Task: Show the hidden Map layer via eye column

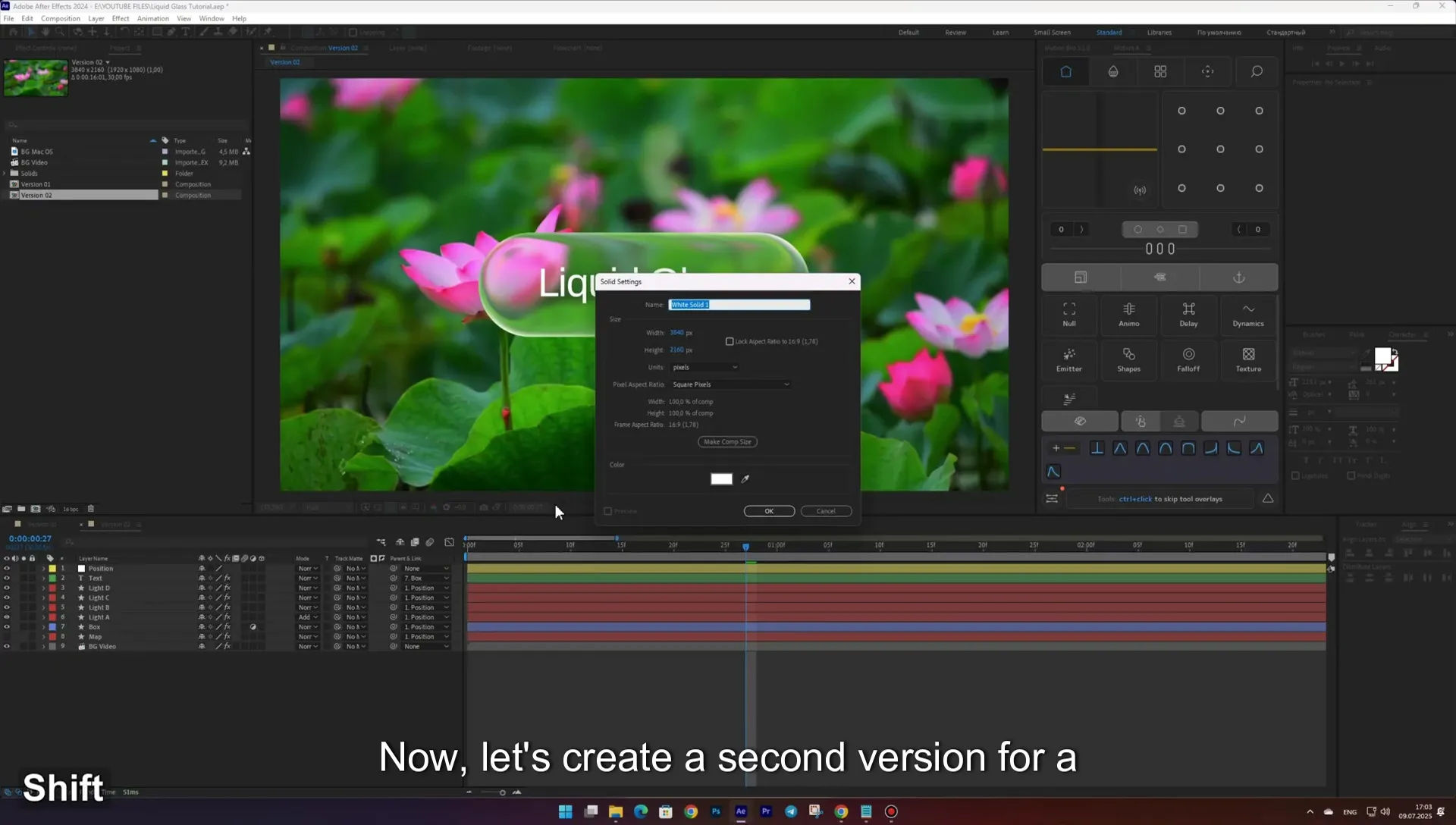Action: (7, 637)
